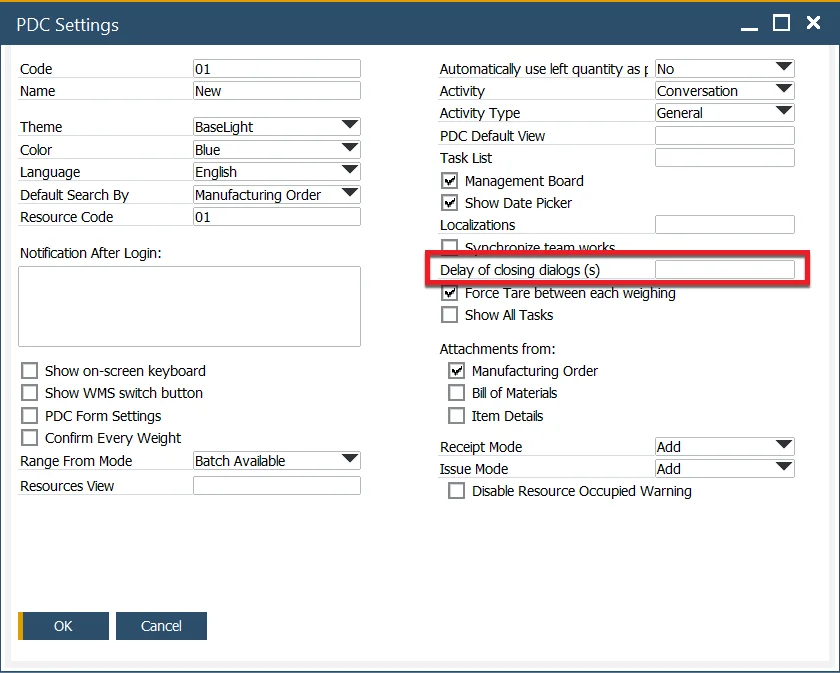840x673 pixels.
Task: Click the Resources View field
Action: click(x=277, y=485)
